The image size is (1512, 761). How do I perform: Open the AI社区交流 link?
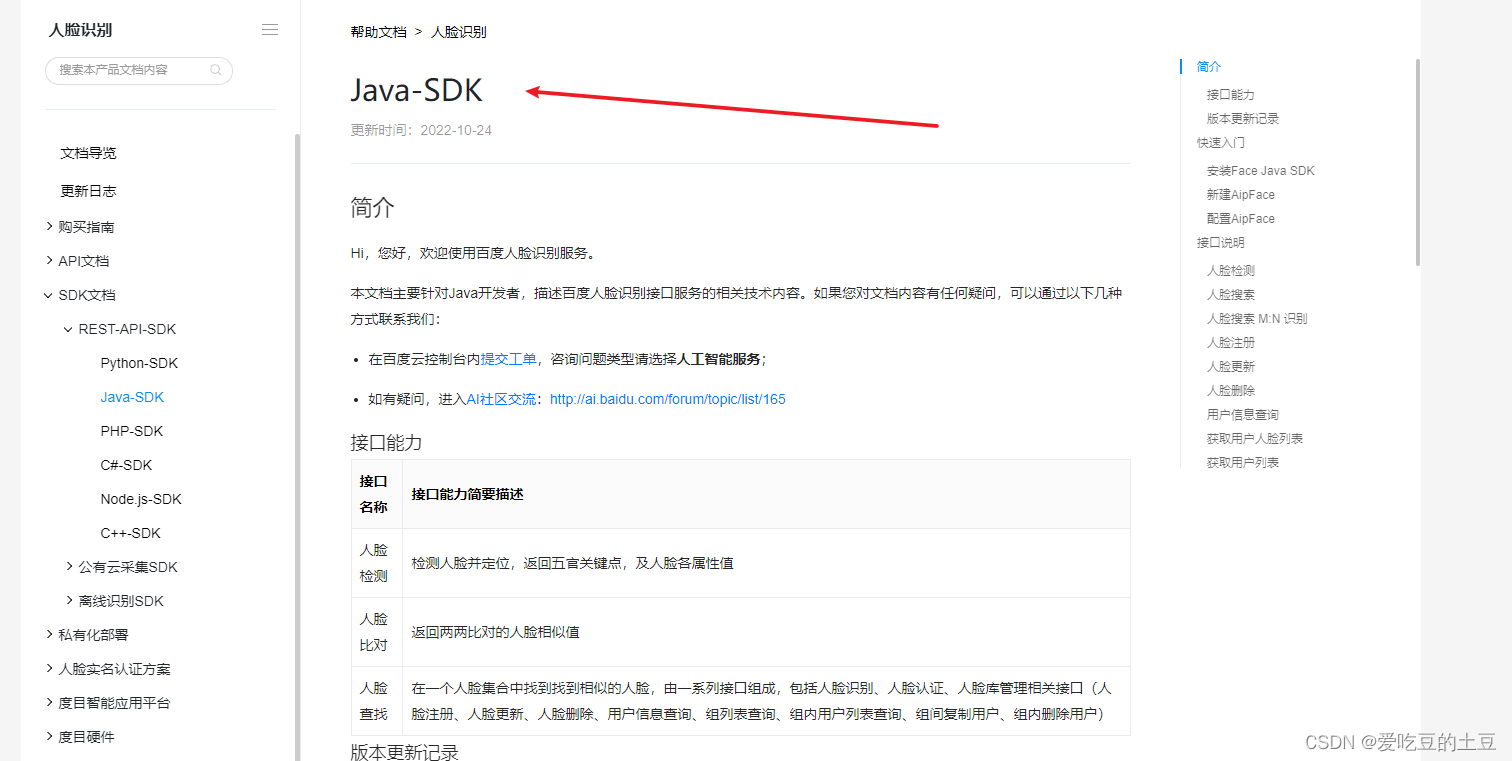pyautogui.click(x=503, y=399)
